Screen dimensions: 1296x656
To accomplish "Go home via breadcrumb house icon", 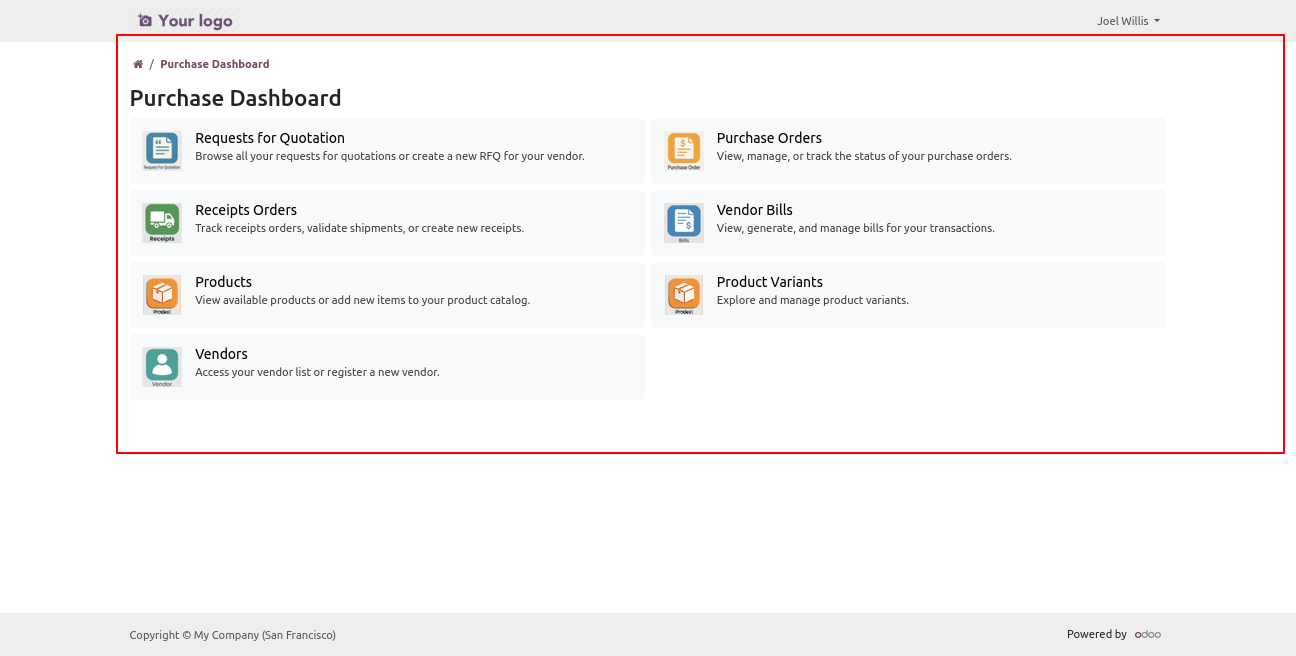I will coord(138,64).
